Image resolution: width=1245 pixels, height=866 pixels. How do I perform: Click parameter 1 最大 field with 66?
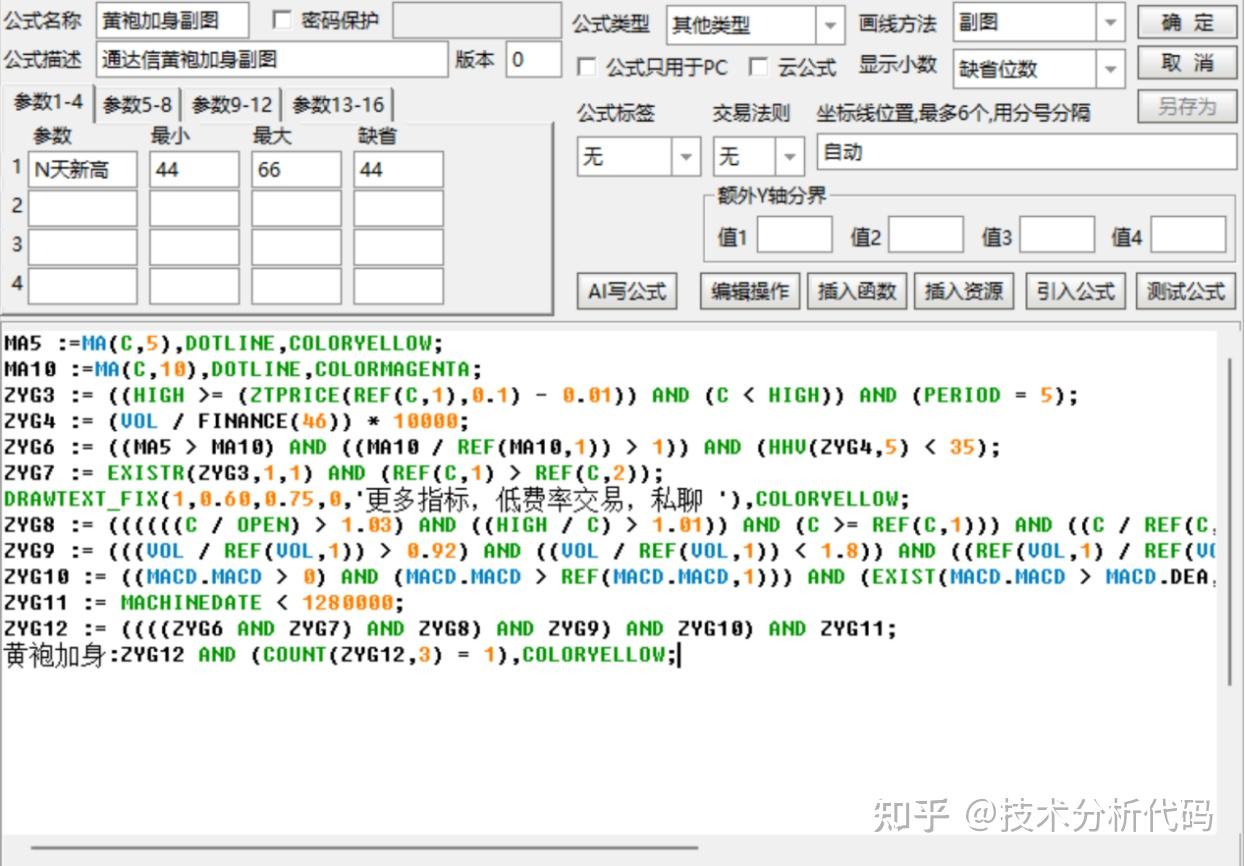[x=296, y=170]
